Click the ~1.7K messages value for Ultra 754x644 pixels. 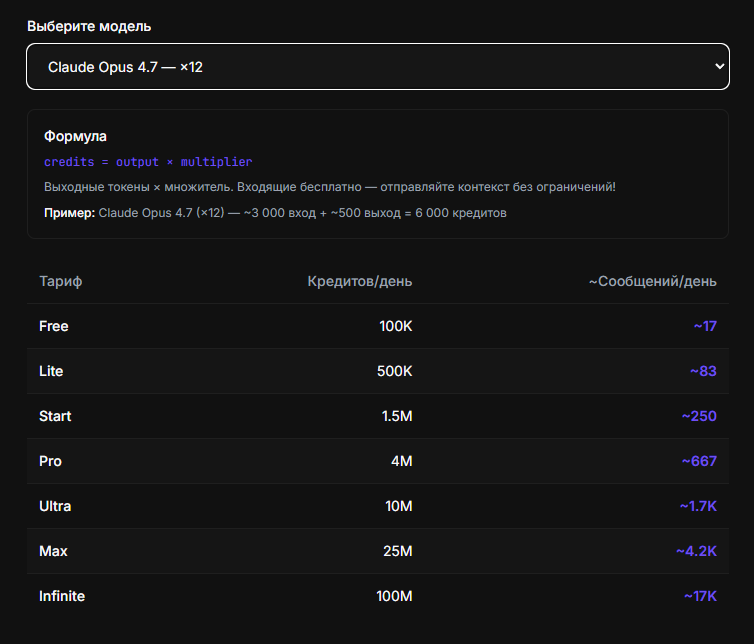(697, 506)
